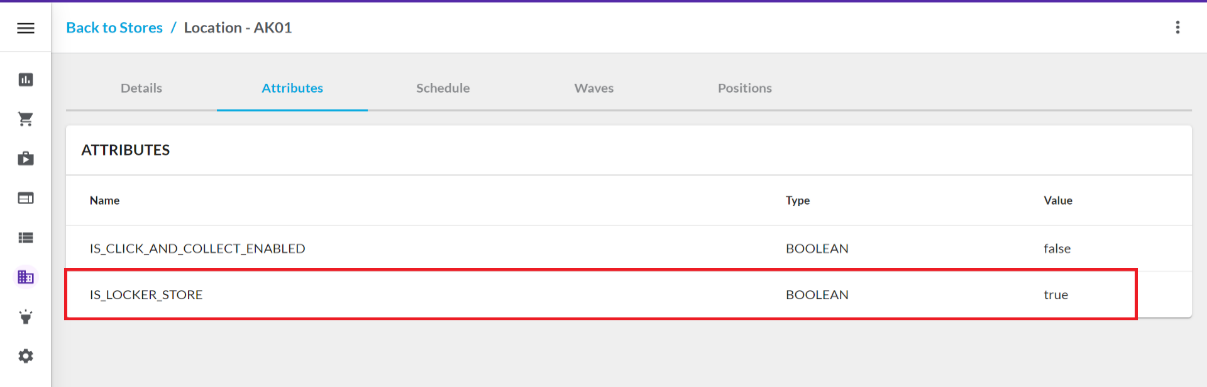Open the shopping cart section
1207x387 pixels.
[x=26, y=119]
